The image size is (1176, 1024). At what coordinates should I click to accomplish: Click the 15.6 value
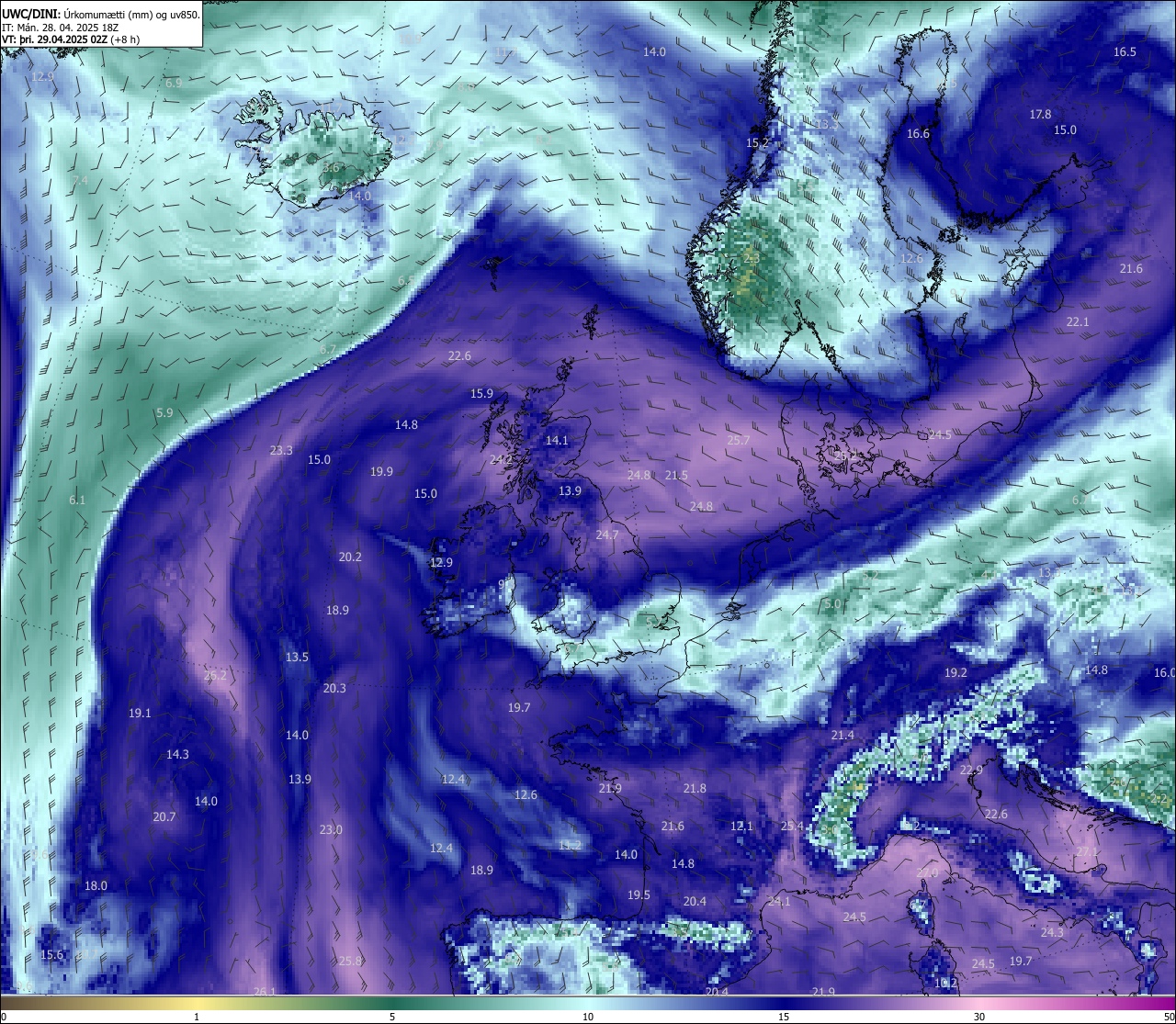click(52, 955)
